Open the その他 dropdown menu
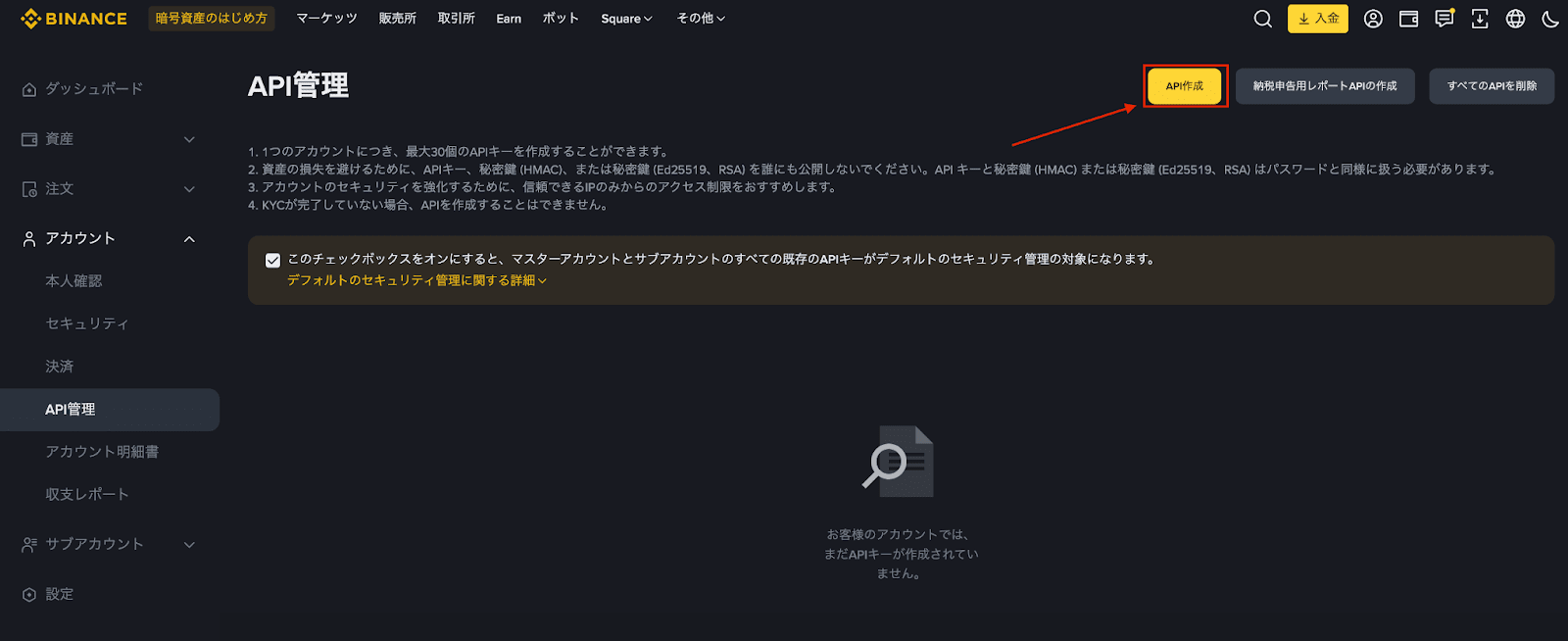Image resolution: width=1568 pixels, height=641 pixels. [701, 19]
